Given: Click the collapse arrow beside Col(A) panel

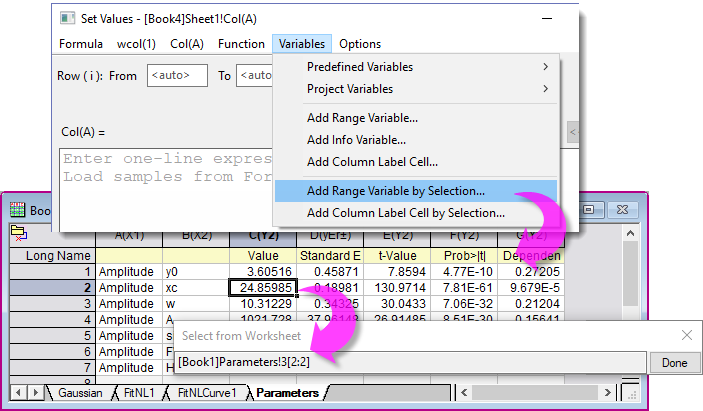Looking at the screenshot, I should click(x=572, y=132).
